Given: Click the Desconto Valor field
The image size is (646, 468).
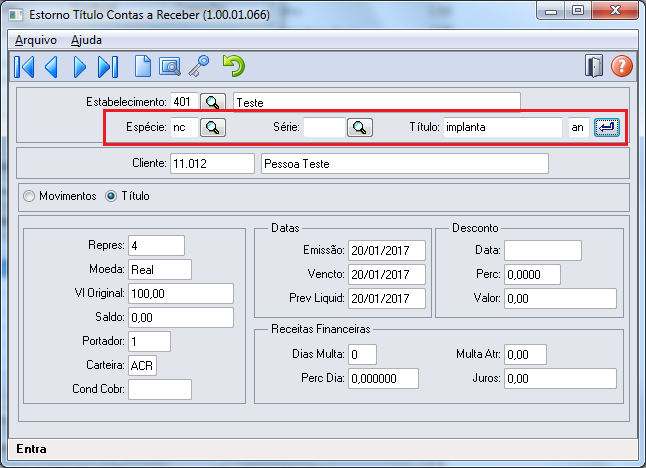Looking at the screenshot, I should point(560,298).
